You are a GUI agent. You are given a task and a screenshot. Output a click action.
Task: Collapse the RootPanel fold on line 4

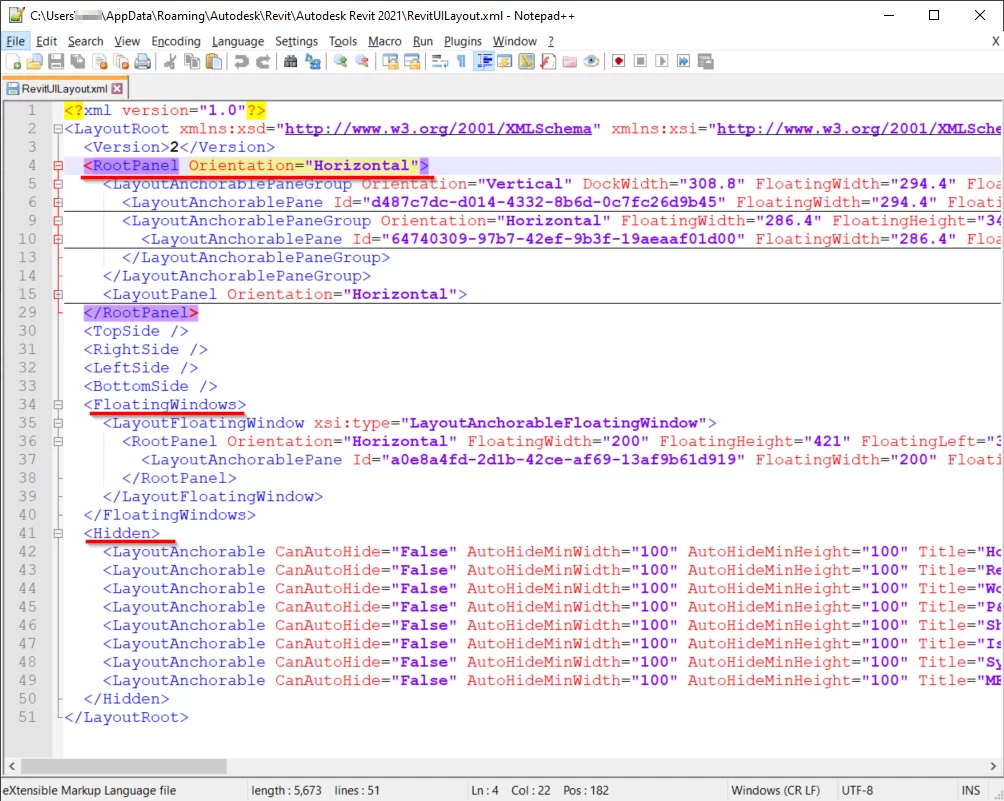[x=58, y=166]
